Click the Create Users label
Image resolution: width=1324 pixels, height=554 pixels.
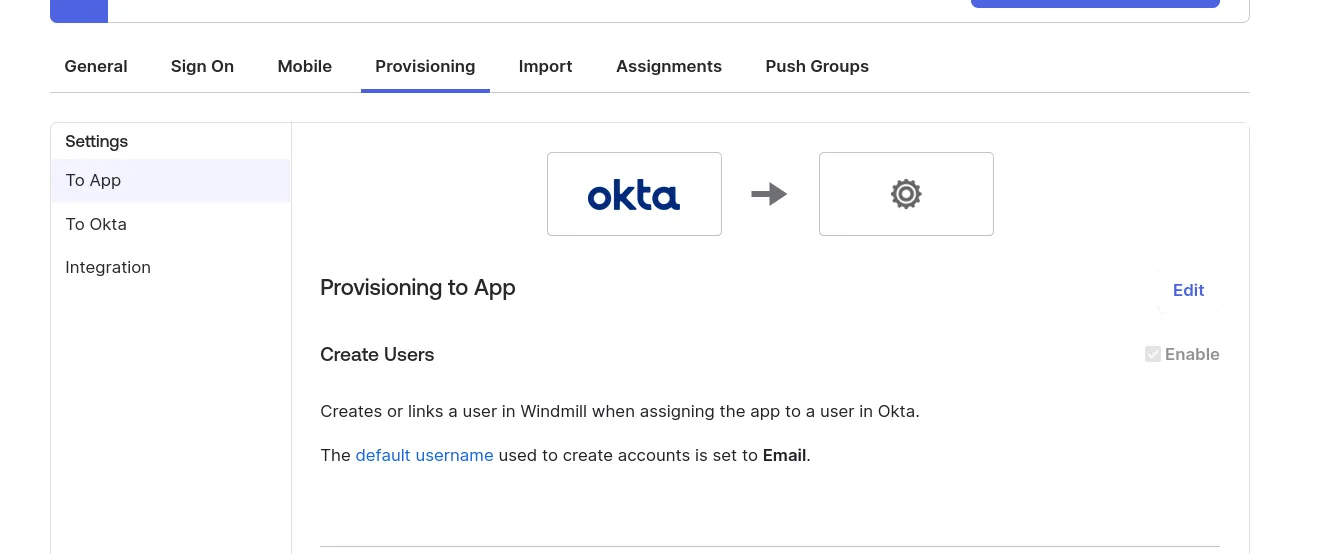tap(377, 355)
